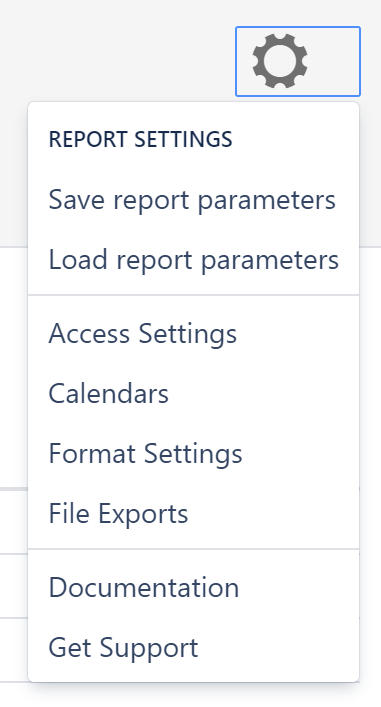View file exports menu entry
Screen dimensions: 381x707
[x=193, y=514]
